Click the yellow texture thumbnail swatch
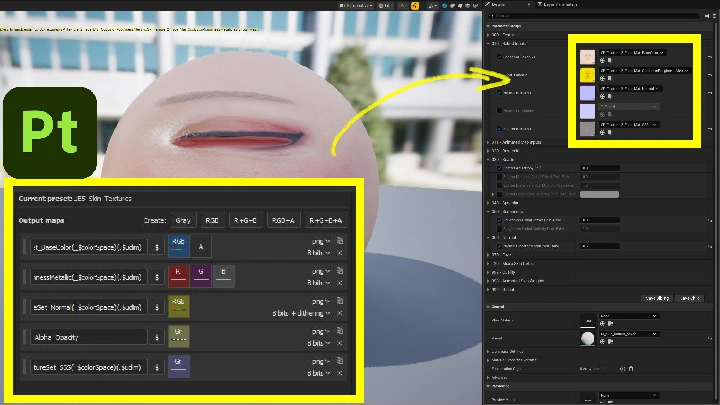The height and width of the screenshot is (405, 720). tap(587, 73)
